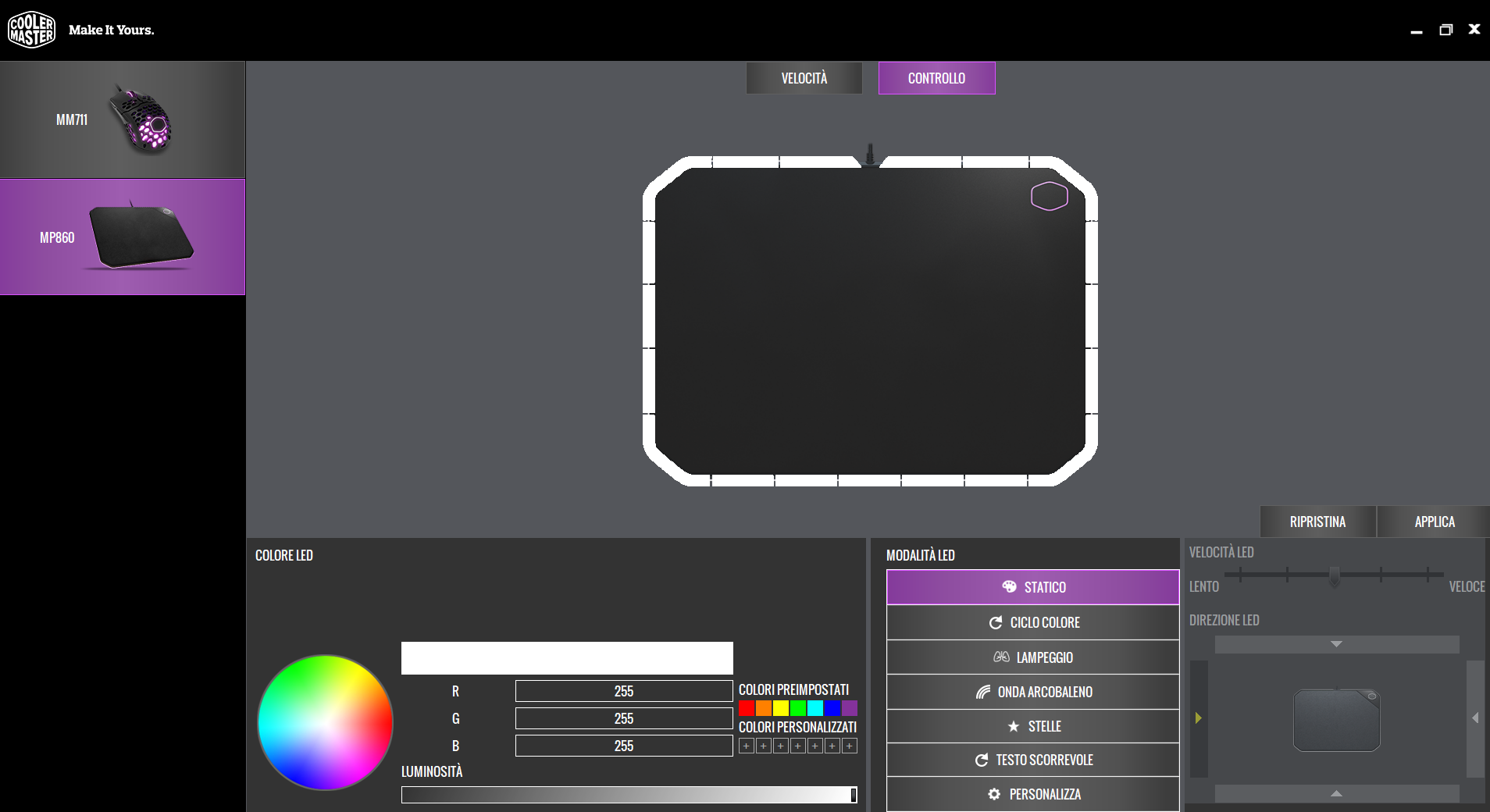This screenshot has width=1490, height=812.
Task: Click the RIPRISTINA button
Action: [x=1317, y=522]
